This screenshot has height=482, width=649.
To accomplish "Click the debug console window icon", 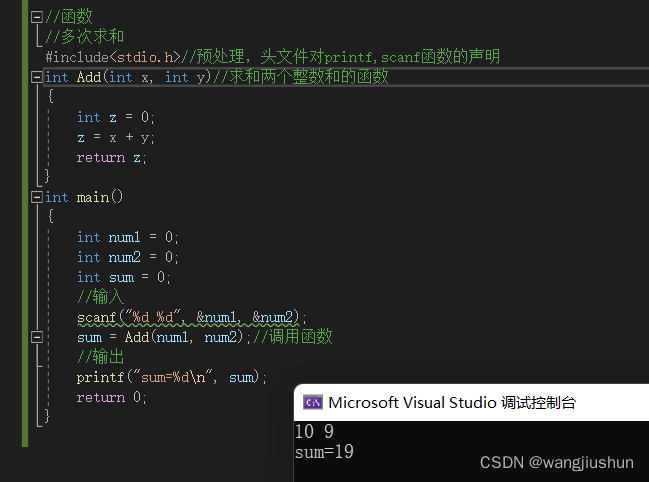I will coord(312,402).
